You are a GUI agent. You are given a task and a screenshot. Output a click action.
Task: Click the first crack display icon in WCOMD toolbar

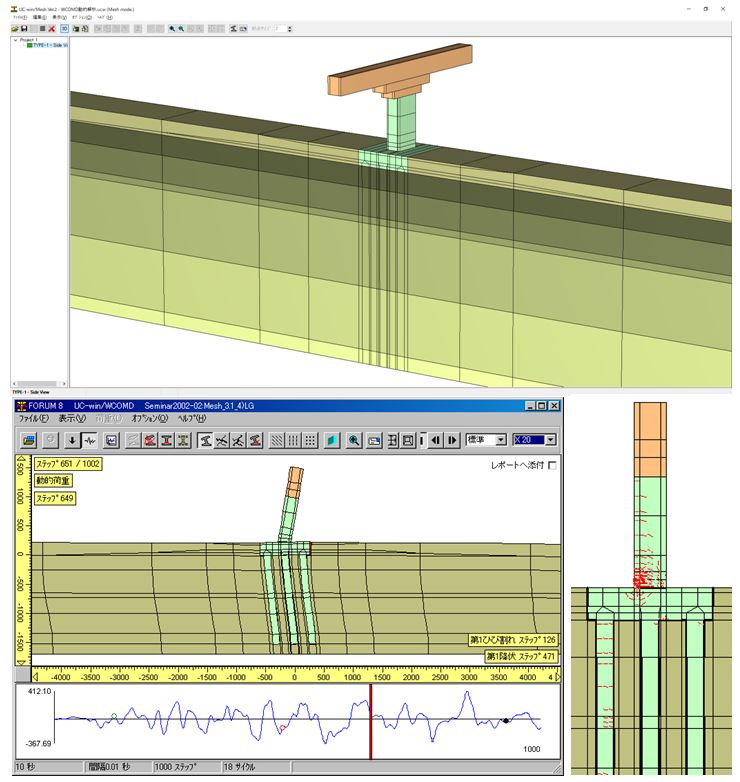point(222,440)
